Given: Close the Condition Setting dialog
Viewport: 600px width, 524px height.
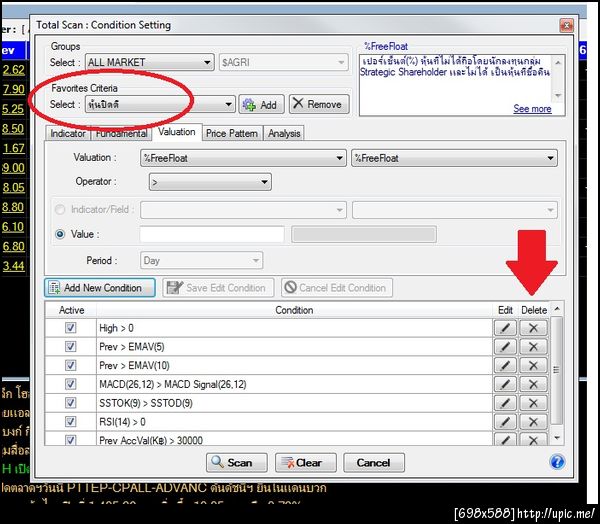Looking at the screenshot, I should (x=566, y=25).
